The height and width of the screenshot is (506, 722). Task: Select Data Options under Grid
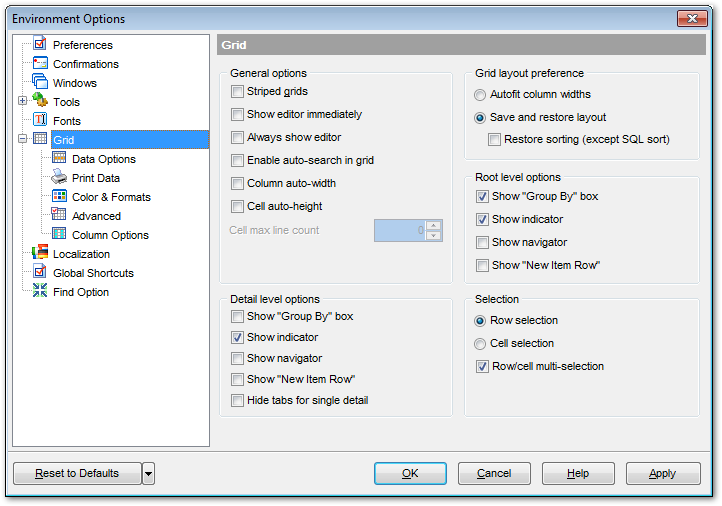pos(104,159)
